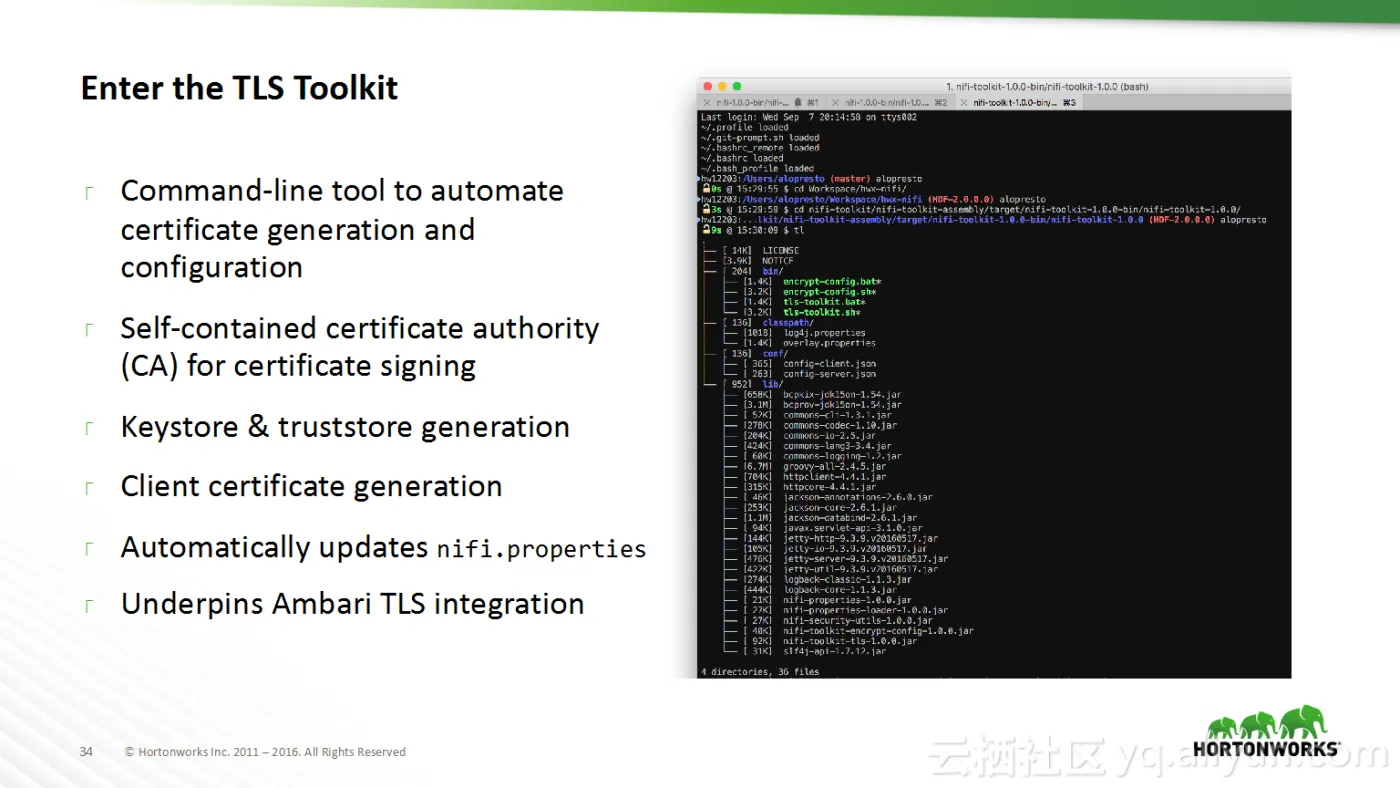Click commons-io-2.5.jar in the listing
The height and width of the screenshot is (788, 1400).
click(x=829, y=436)
